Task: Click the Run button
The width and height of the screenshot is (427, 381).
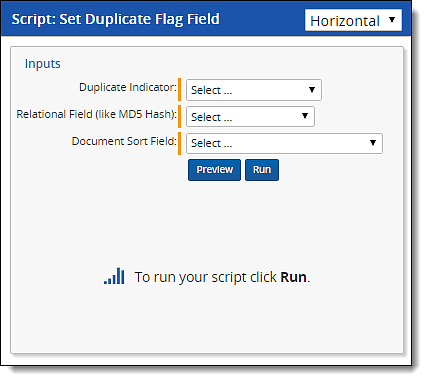Action: (262, 170)
